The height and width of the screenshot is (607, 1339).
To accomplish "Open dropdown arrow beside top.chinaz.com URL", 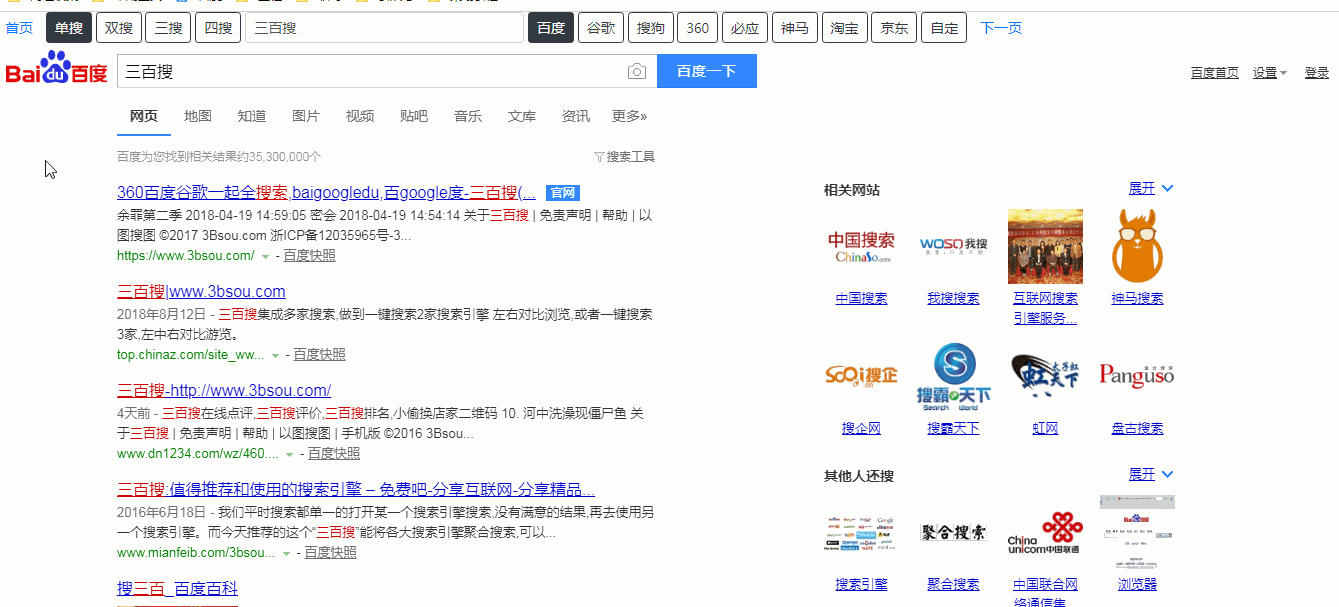I will (275, 356).
